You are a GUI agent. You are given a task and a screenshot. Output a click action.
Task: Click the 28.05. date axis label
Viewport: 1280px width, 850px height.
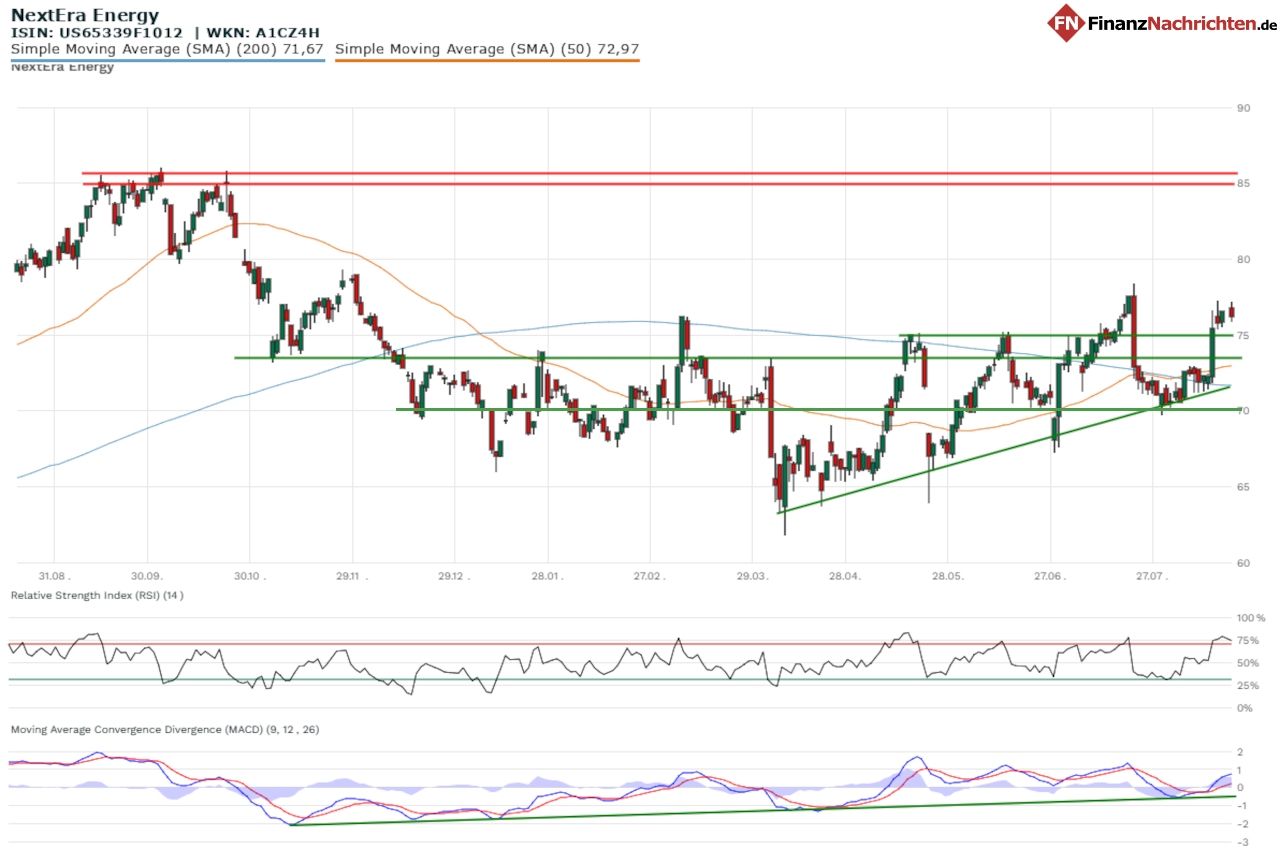tap(948, 577)
